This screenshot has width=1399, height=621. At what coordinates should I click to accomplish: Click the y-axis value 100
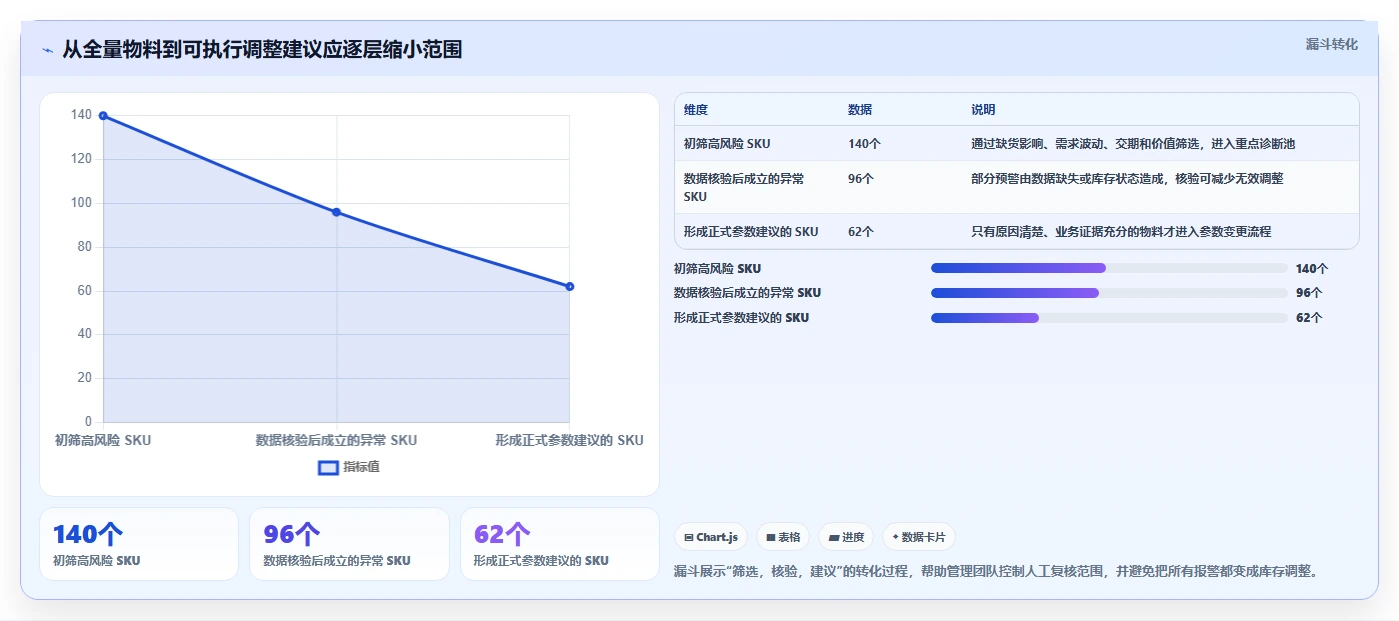coord(81,203)
